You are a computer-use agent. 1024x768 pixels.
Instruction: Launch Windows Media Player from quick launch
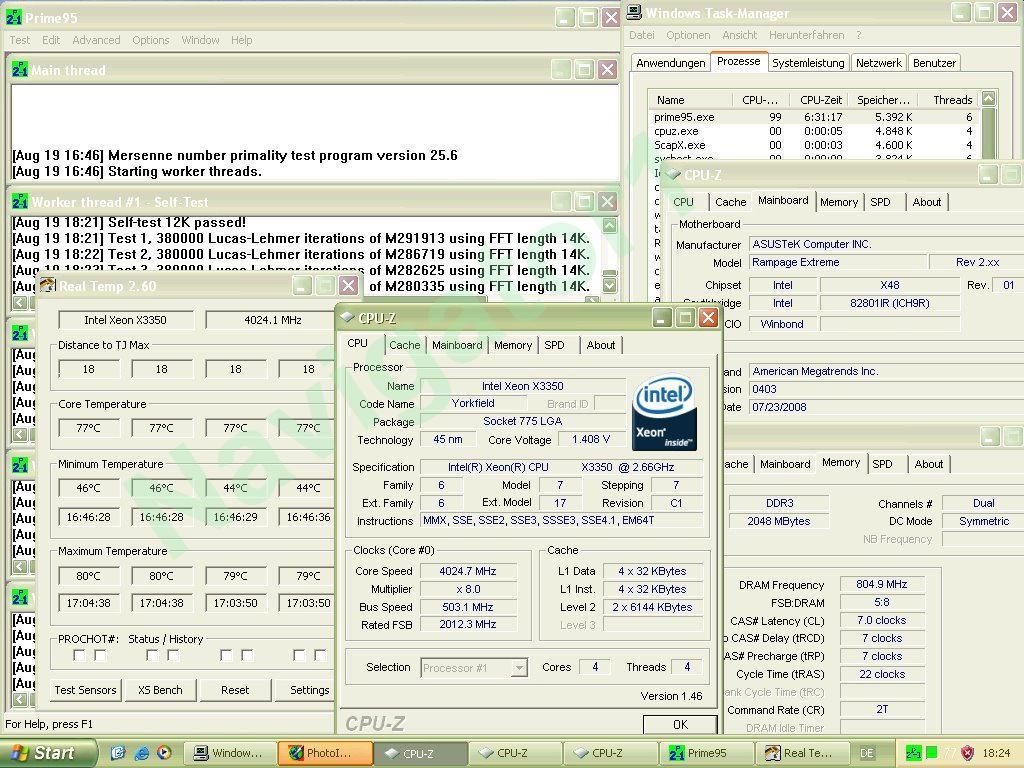click(165, 753)
